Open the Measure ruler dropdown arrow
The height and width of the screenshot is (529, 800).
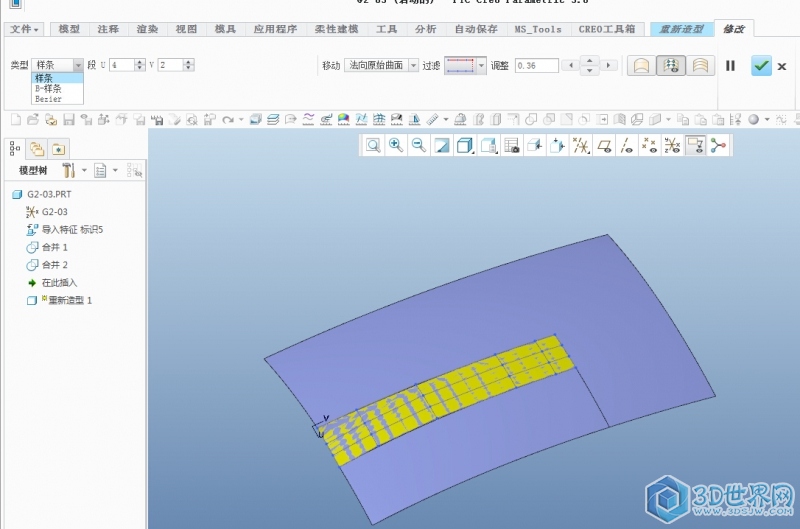445,120
